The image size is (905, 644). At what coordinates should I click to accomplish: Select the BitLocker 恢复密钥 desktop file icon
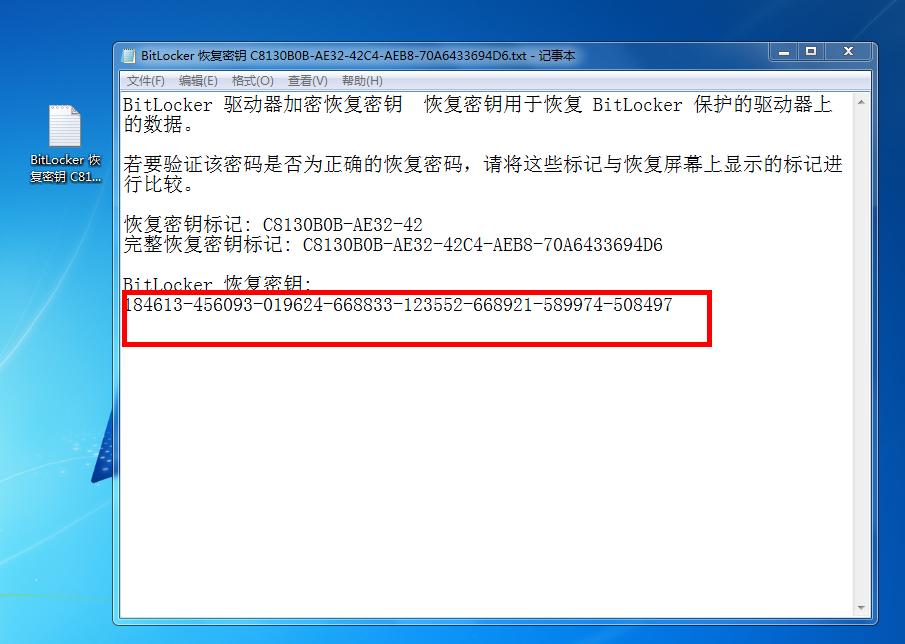pyautogui.click(x=65, y=125)
